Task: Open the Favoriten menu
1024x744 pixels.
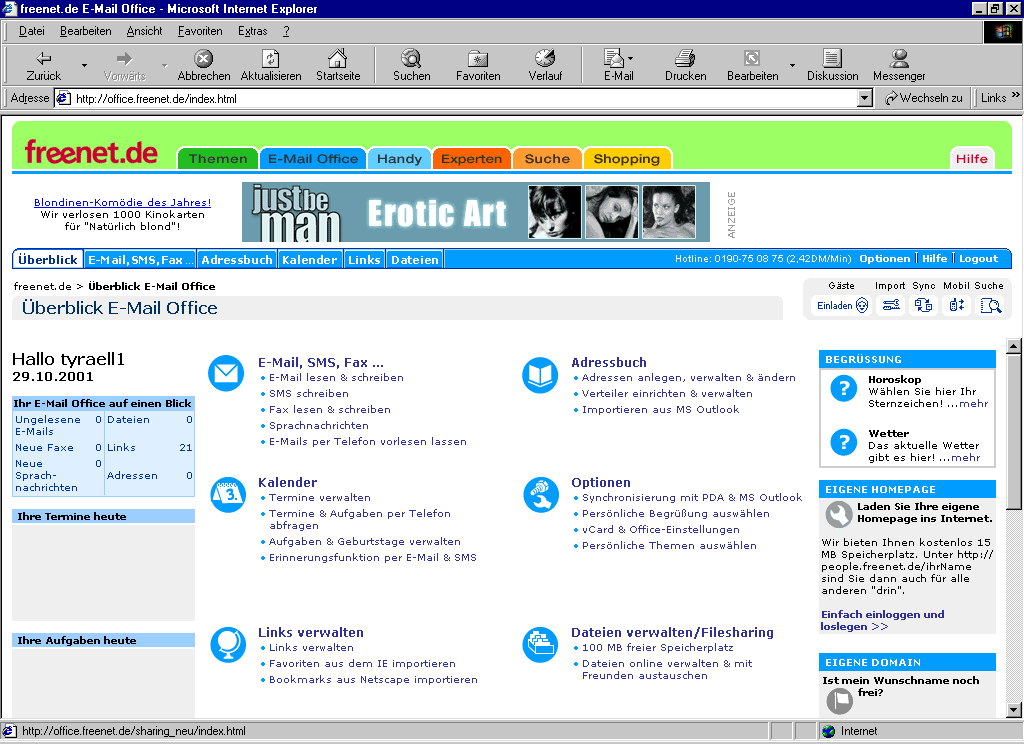Action: pyautogui.click(x=200, y=31)
